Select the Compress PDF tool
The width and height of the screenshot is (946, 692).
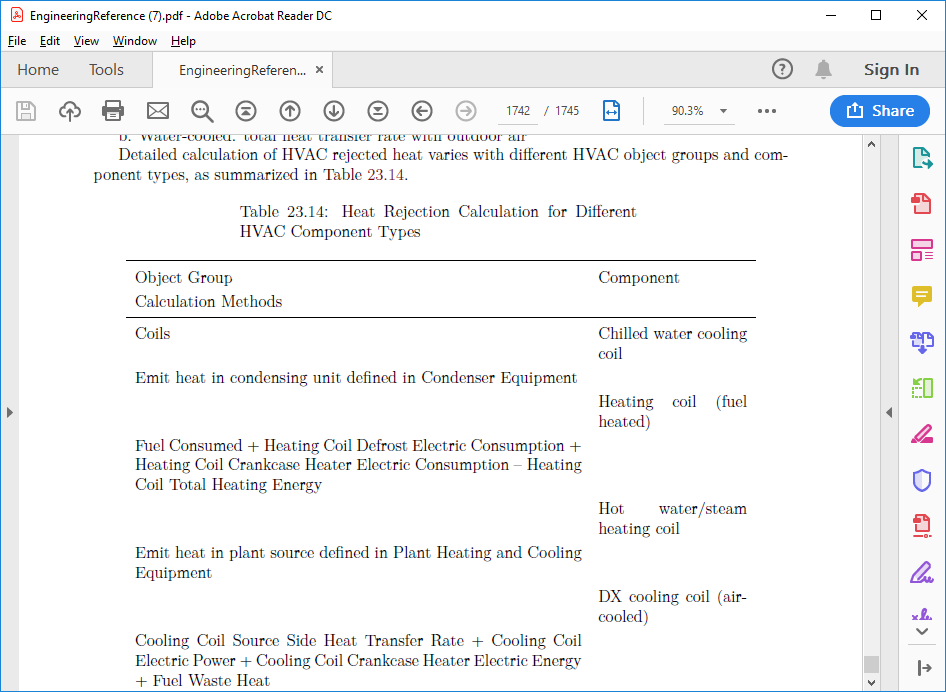click(x=921, y=388)
